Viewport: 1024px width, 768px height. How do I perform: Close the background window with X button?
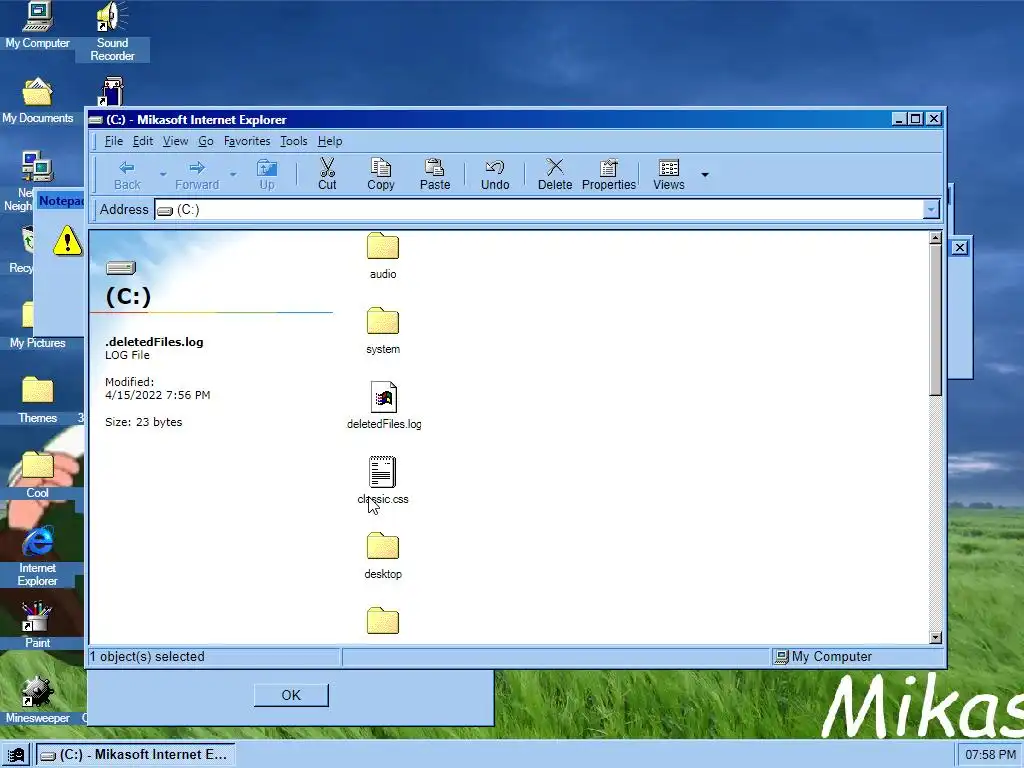coord(959,248)
